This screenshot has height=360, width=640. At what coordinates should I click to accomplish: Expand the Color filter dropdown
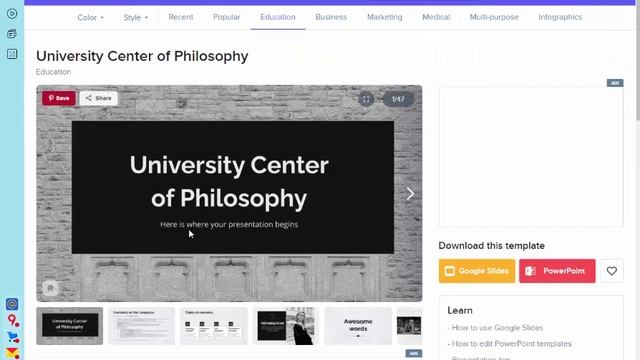[91, 18]
